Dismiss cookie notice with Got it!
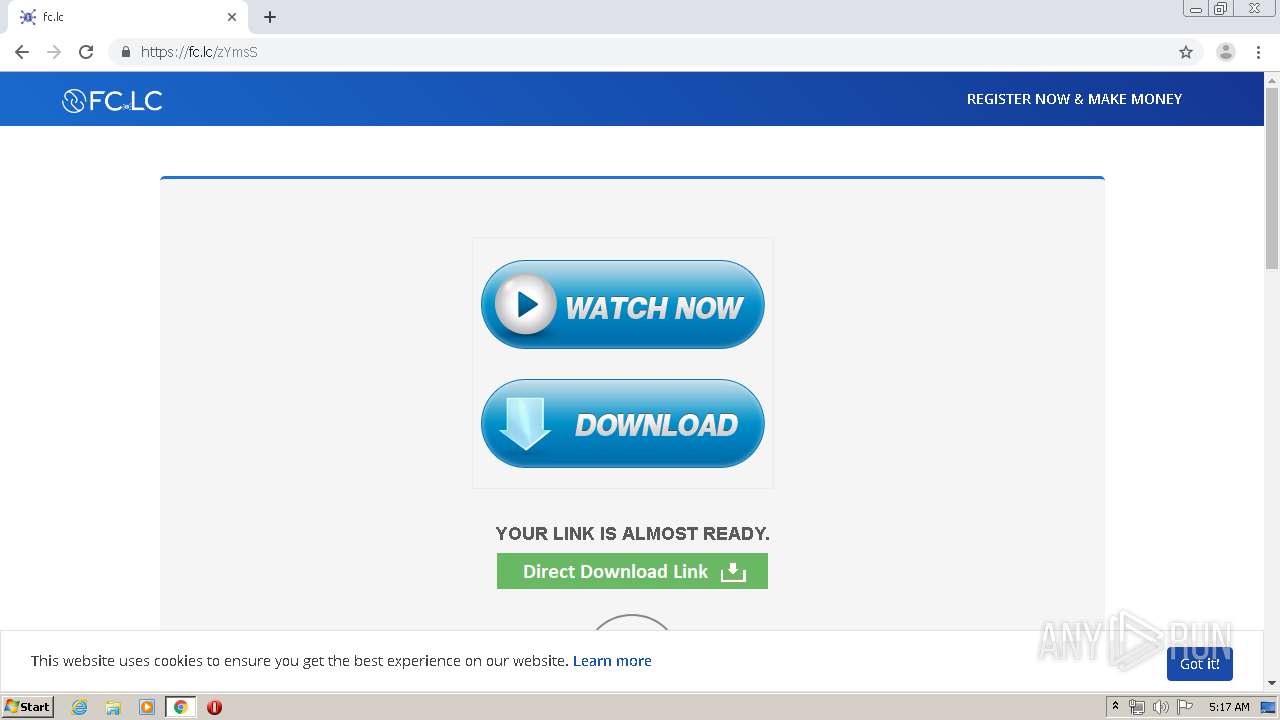1280x720 pixels. click(x=1199, y=664)
